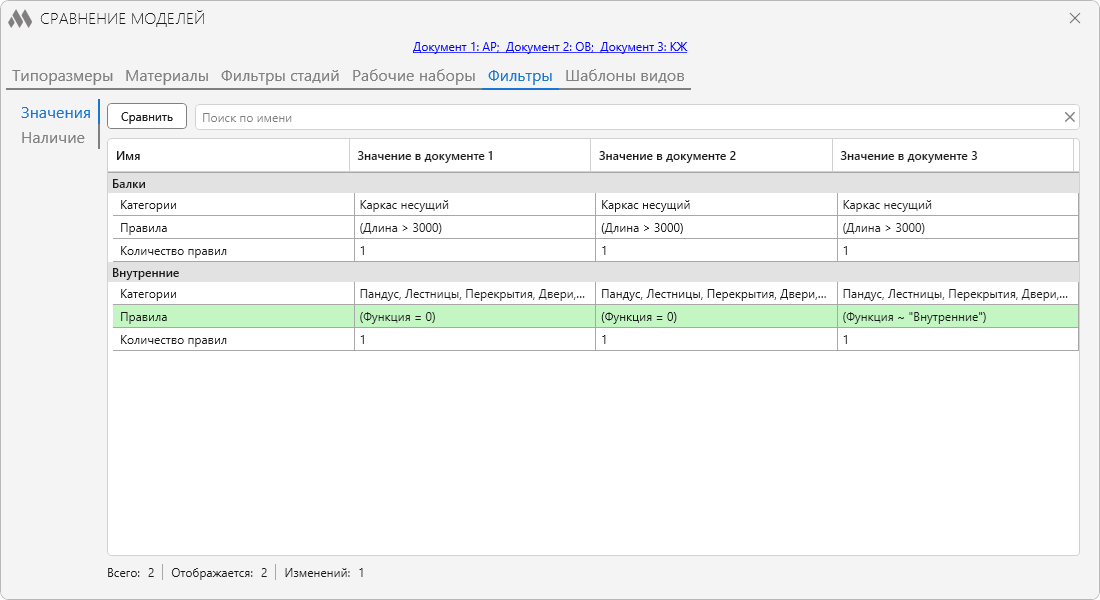Collapse the Балки group header
This screenshot has width=1100, height=600.
click(593, 184)
